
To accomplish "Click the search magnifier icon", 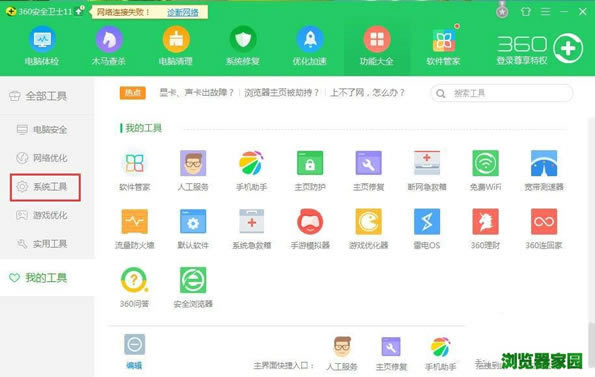I will tap(440, 93).
